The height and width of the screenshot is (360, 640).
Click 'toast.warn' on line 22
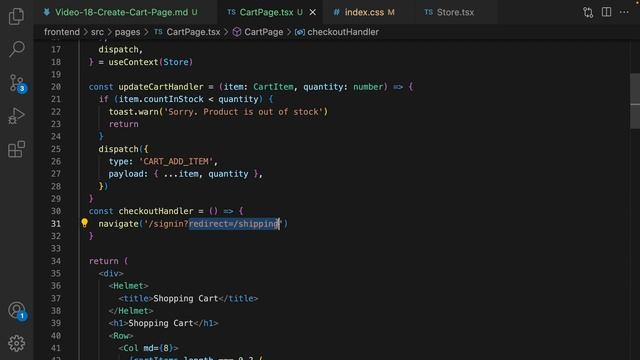pyautogui.click(x=133, y=112)
